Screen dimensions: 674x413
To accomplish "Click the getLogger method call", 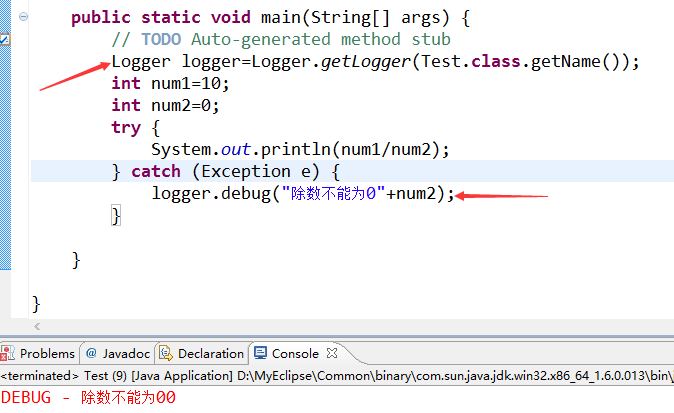I will [x=366, y=62].
